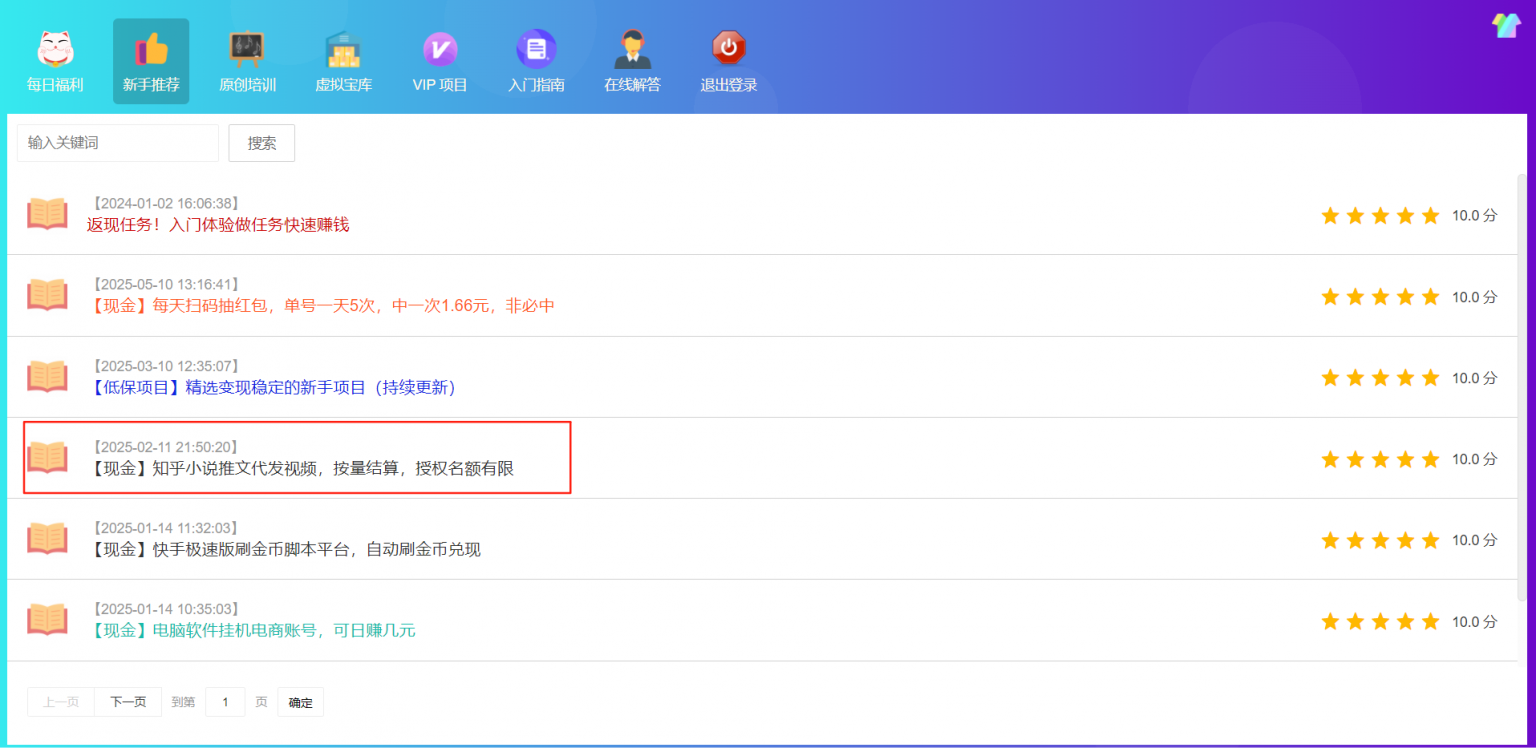
Task: Open the 返现任务 入门体验 red link
Action: pos(218,225)
